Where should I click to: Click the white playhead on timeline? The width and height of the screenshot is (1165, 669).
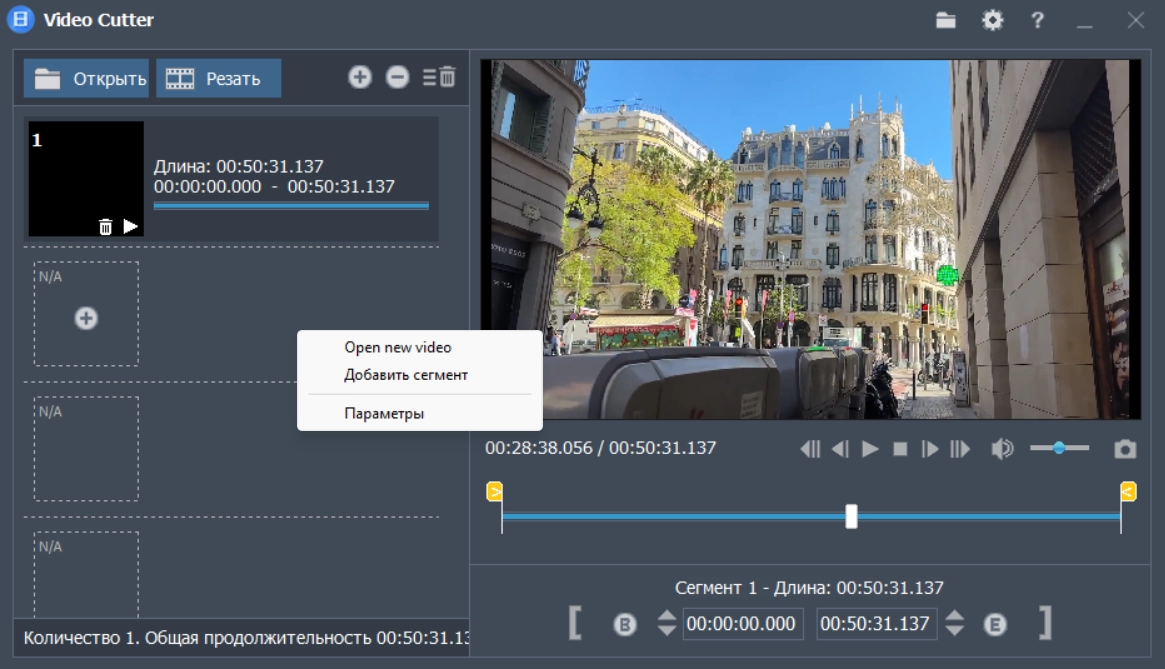pos(851,516)
